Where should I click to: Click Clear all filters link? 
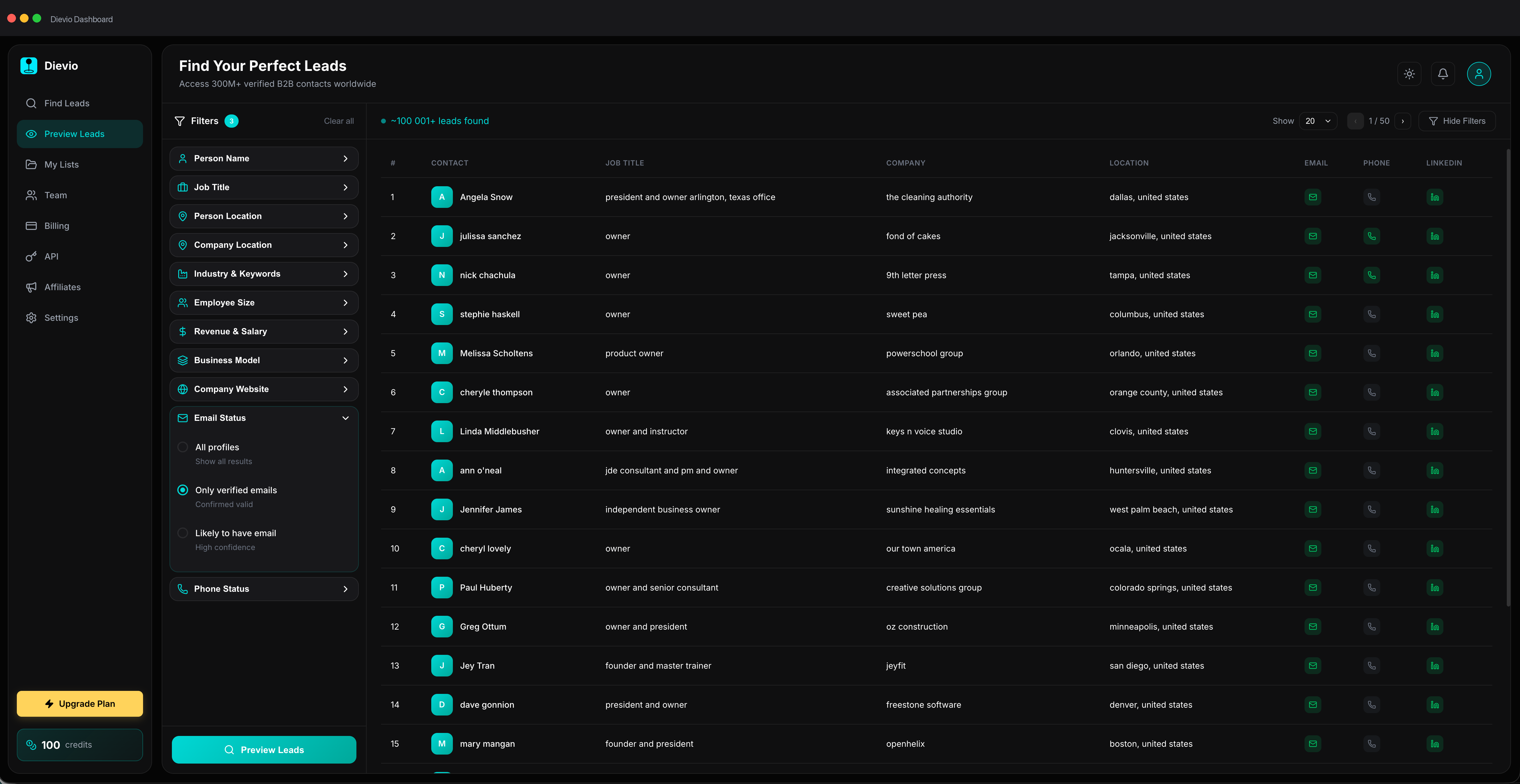coord(338,120)
